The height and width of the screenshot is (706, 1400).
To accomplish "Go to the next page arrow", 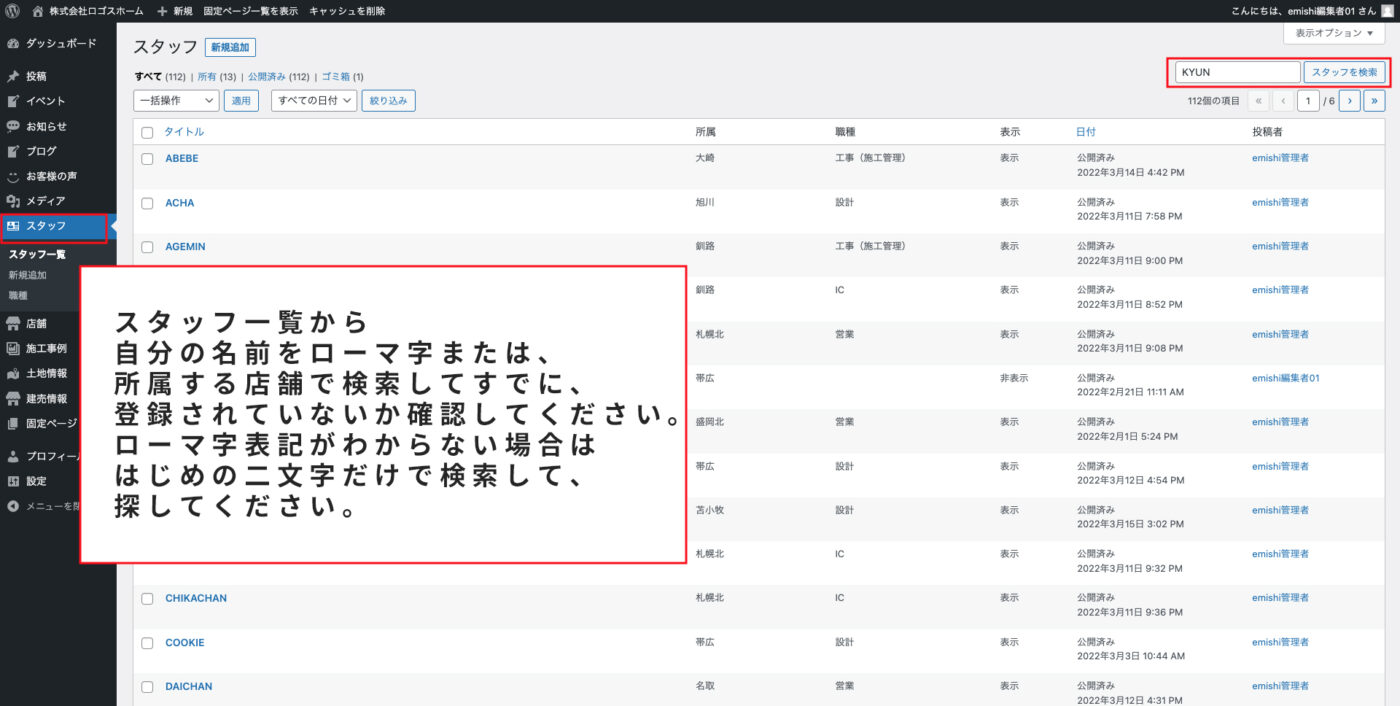I will click(1349, 101).
